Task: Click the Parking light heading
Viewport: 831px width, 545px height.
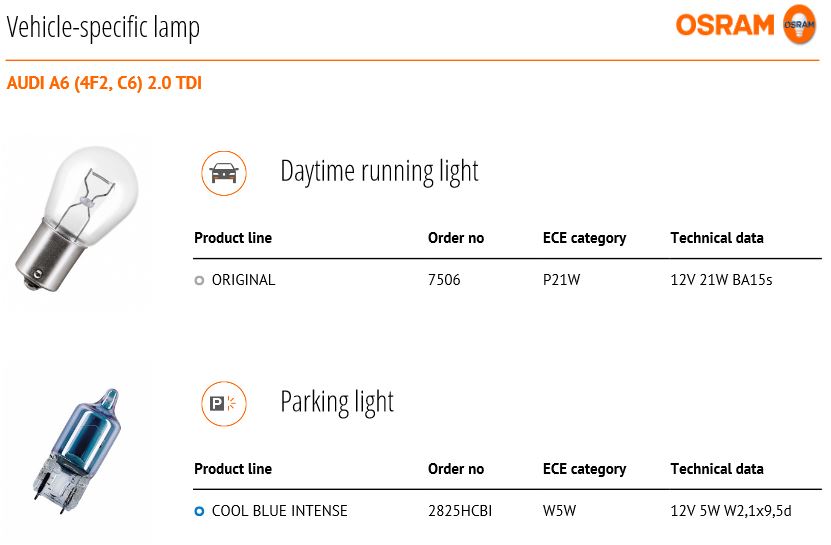Action: coord(337,403)
